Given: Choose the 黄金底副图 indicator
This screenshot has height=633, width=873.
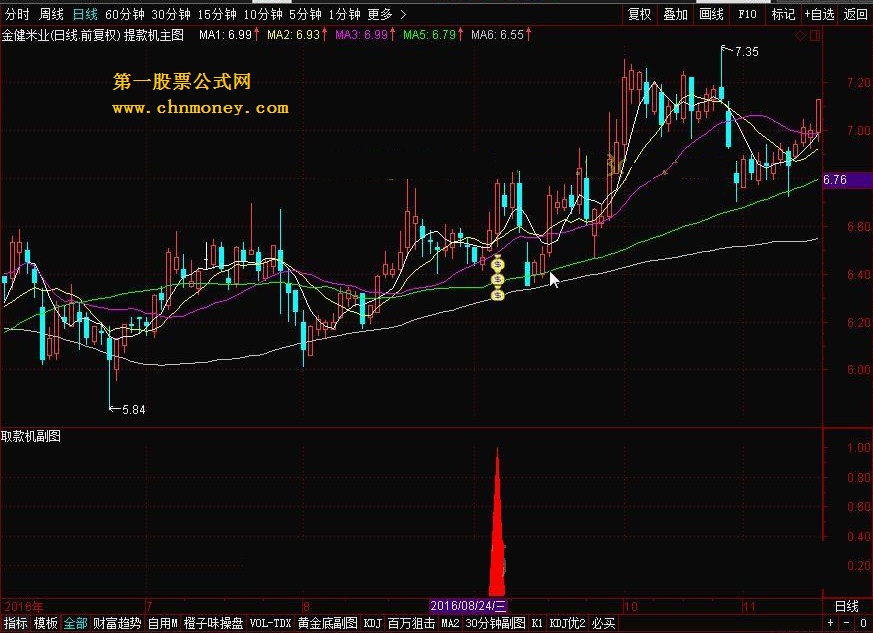Looking at the screenshot, I should (328, 624).
